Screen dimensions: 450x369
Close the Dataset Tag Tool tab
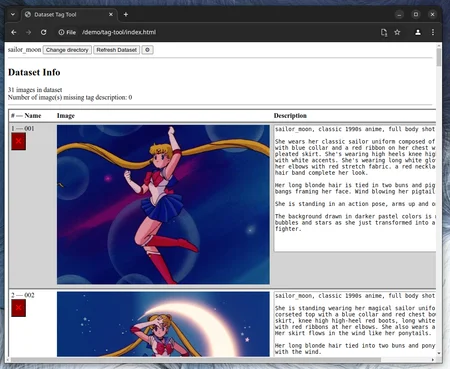(111, 14)
